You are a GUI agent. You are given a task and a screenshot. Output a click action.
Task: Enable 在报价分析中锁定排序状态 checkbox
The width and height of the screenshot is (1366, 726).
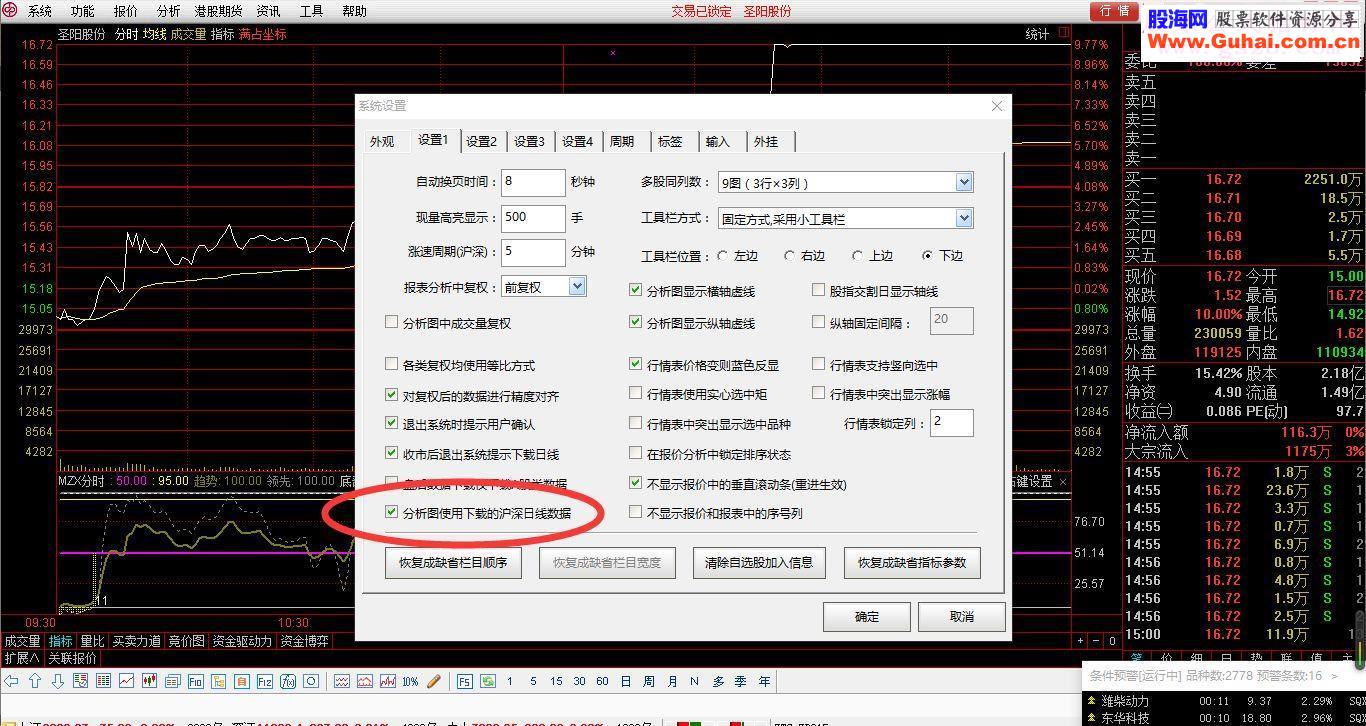(635, 453)
